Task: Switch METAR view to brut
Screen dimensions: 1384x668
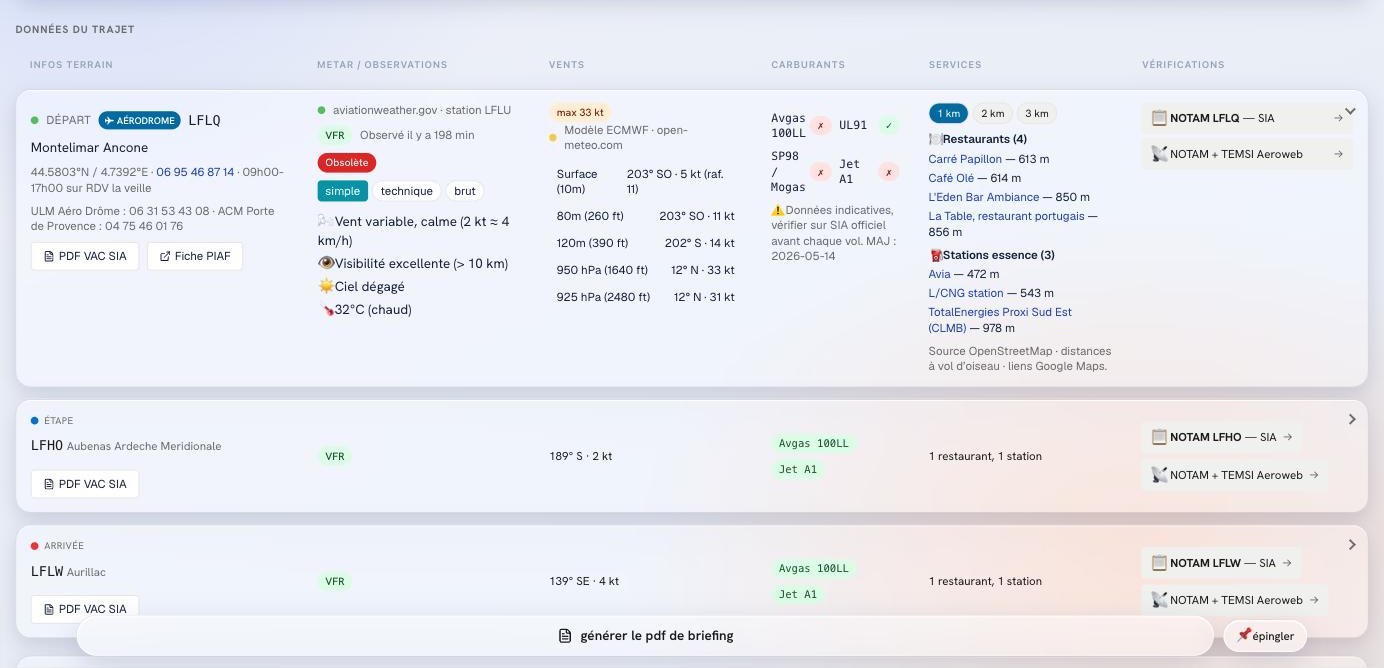Action: [465, 191]
